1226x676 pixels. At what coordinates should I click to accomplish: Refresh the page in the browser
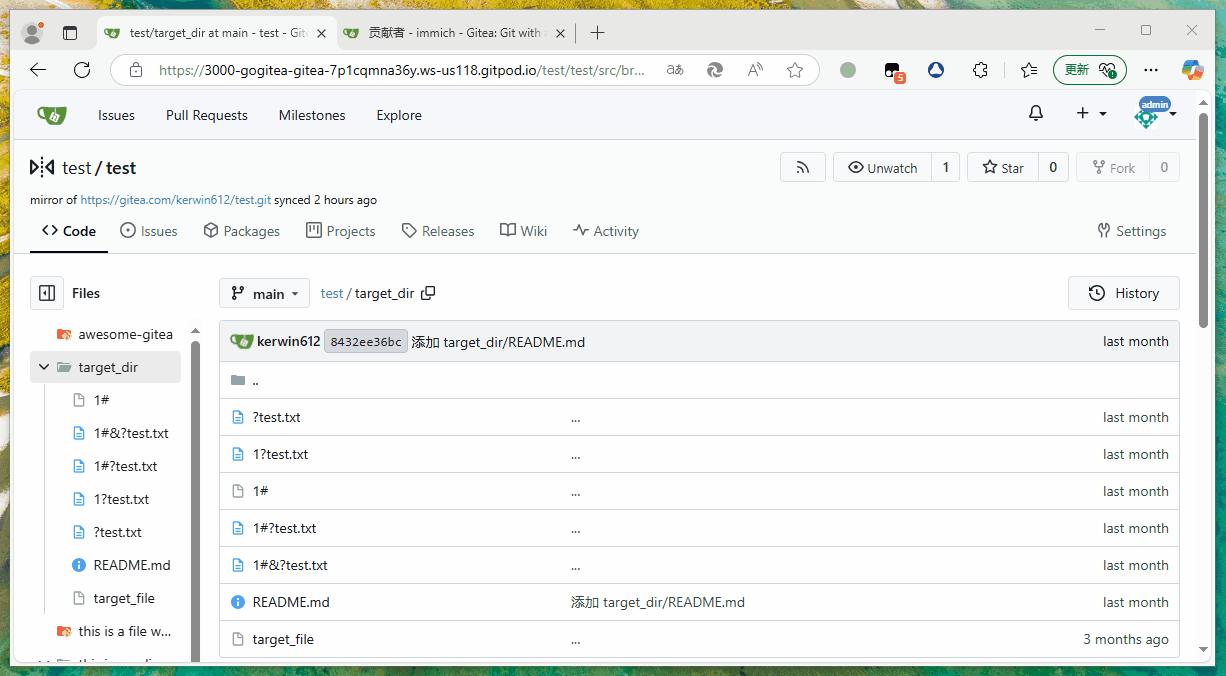(82, 70)
